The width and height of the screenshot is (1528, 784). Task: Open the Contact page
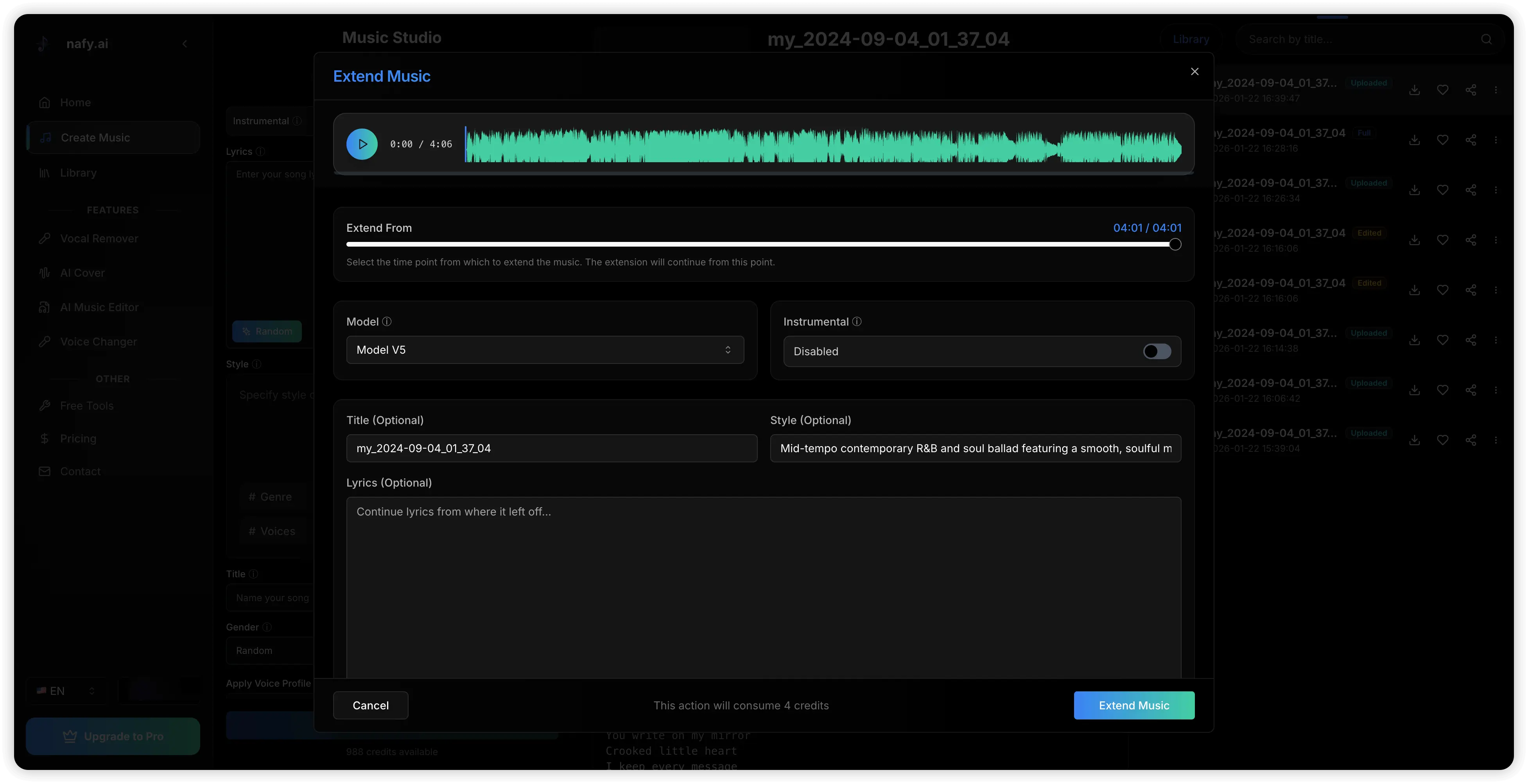(x=113, y=471)
